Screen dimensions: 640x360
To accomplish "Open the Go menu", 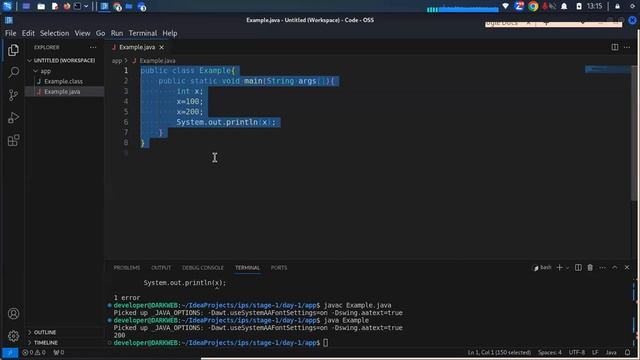I will click(x=100, y=33).
